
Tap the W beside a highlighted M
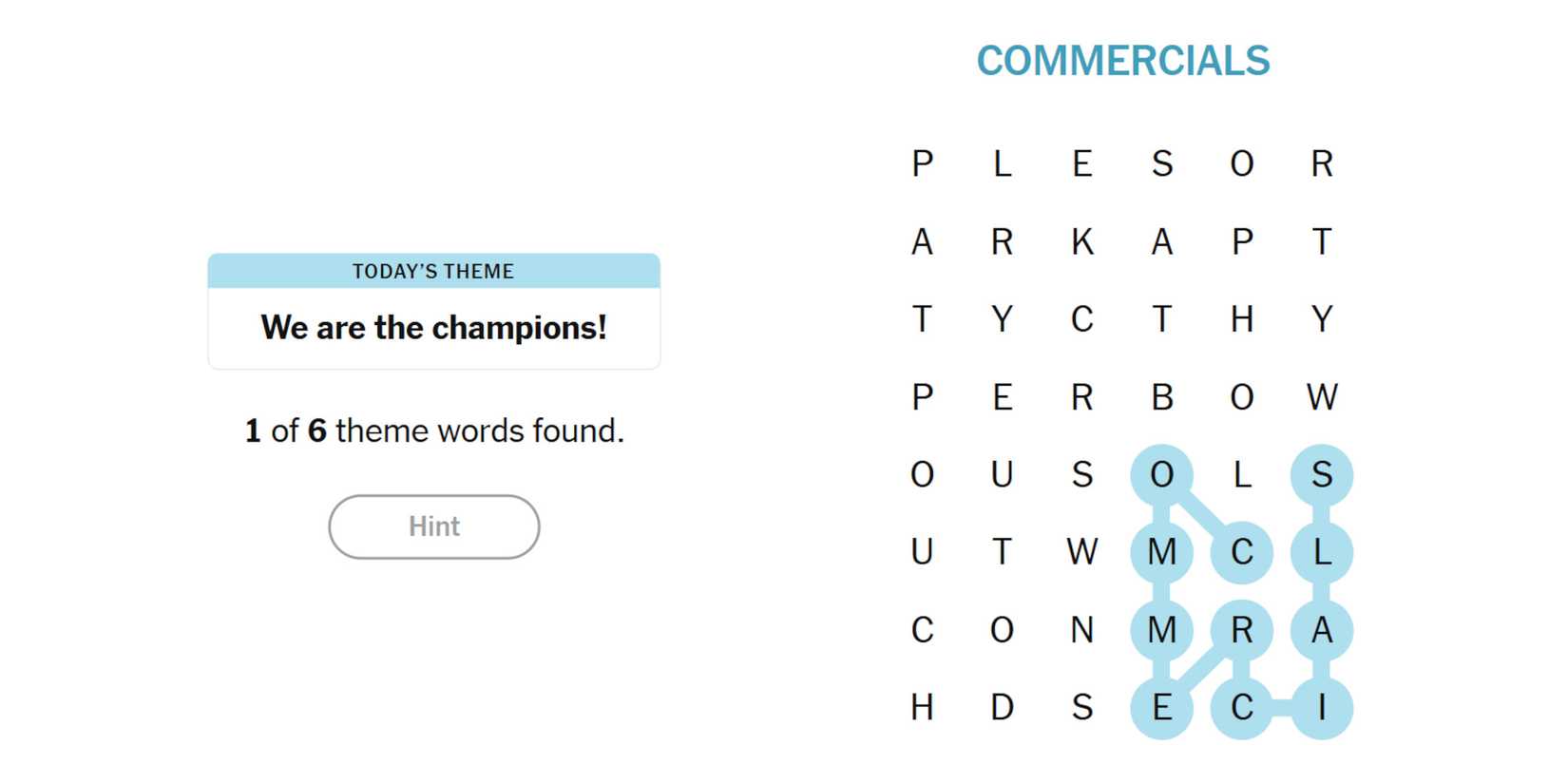point(1081,552)
